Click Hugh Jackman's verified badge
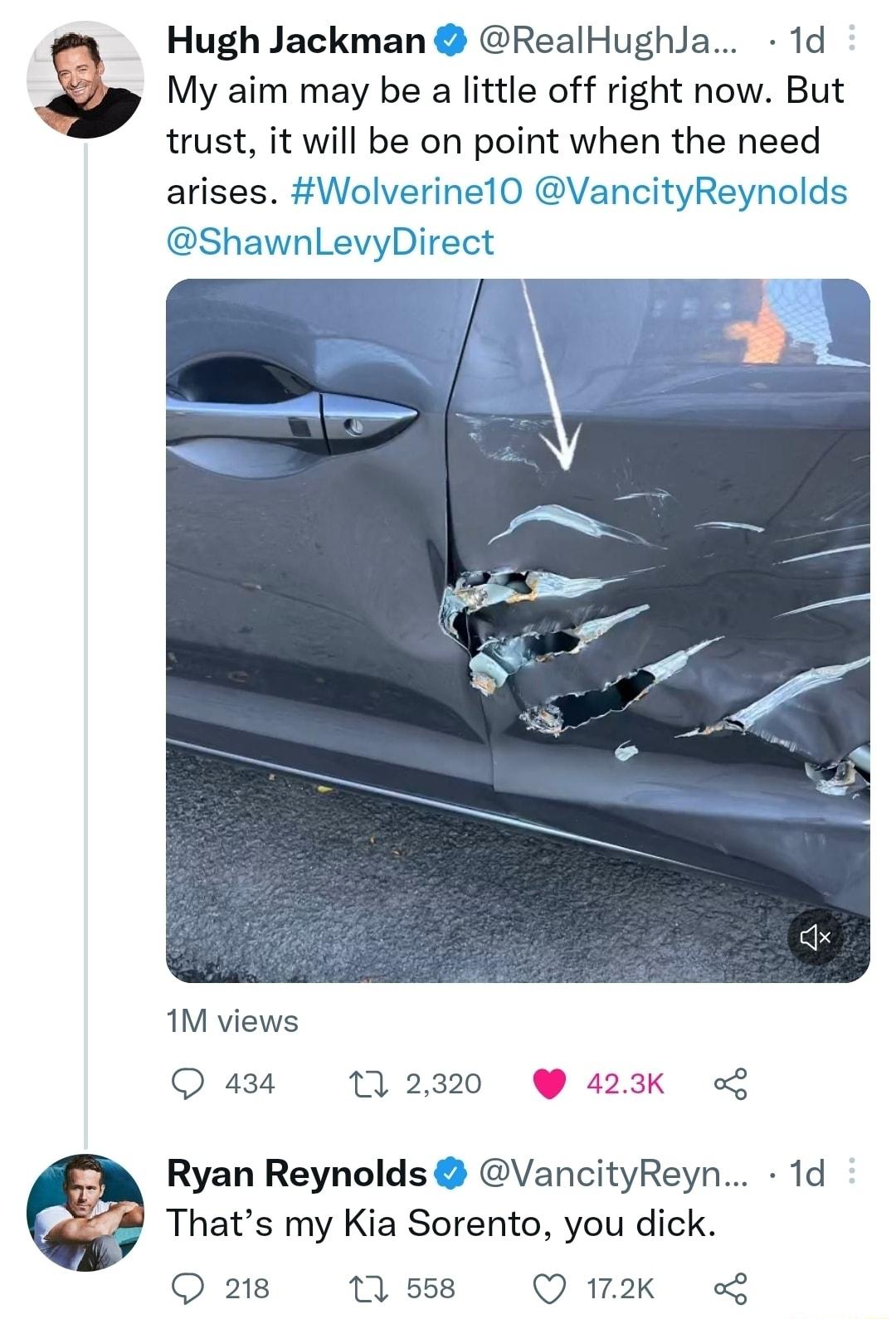The image size is (896, 1319). click(449, 38)
